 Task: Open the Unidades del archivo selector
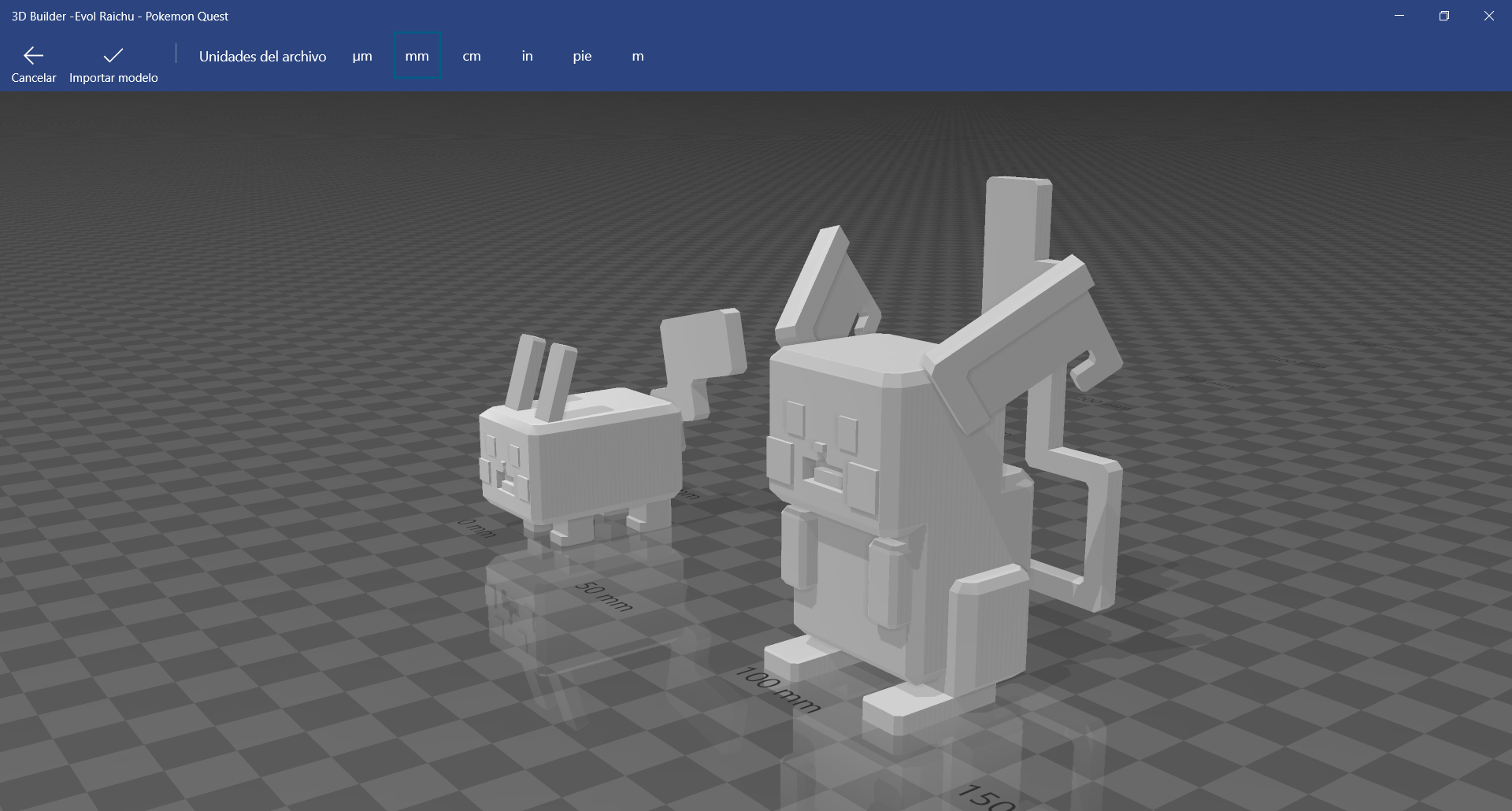pos(263,56)
